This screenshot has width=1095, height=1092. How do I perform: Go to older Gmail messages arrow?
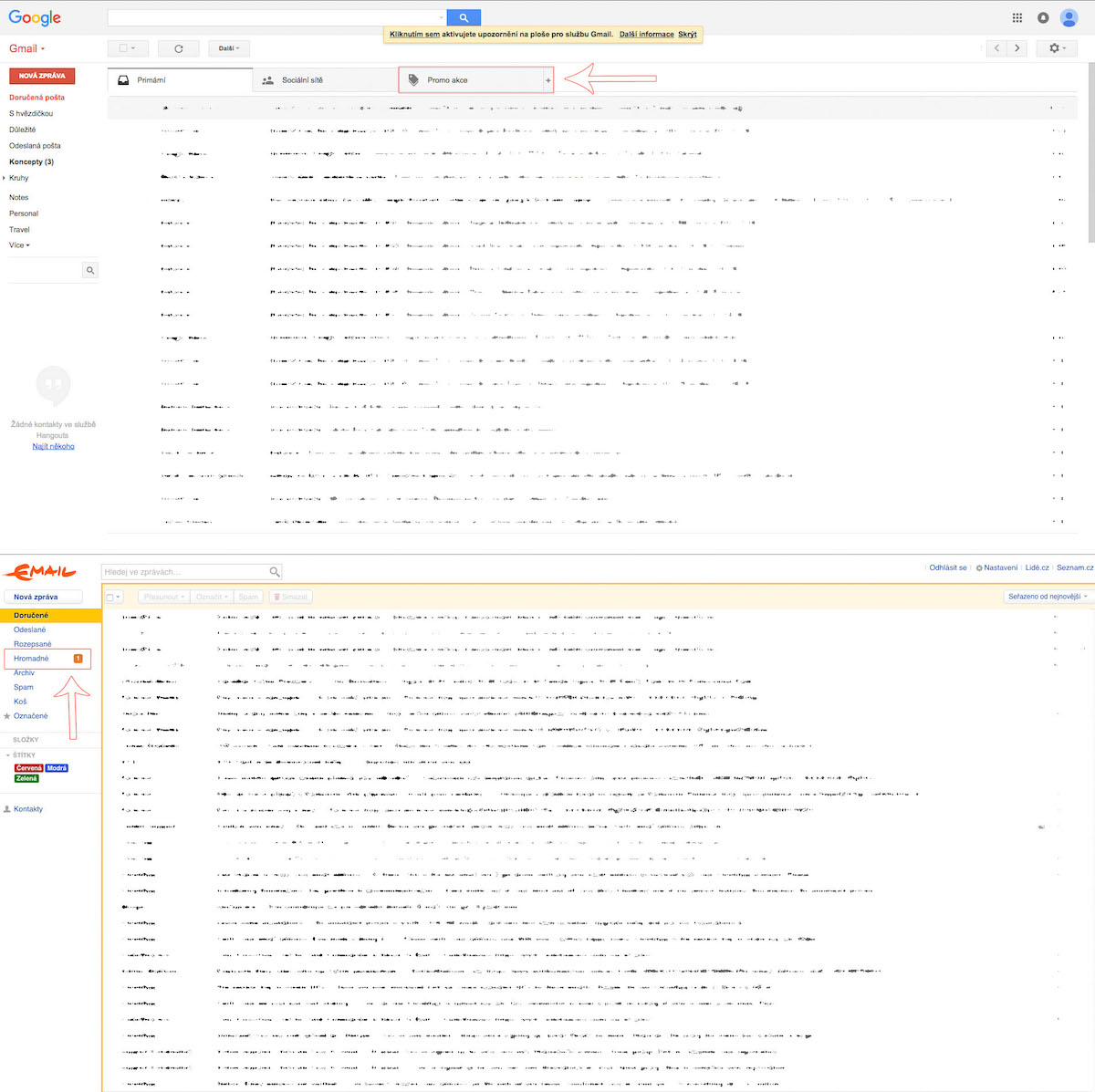click(x=1017, y=48)
